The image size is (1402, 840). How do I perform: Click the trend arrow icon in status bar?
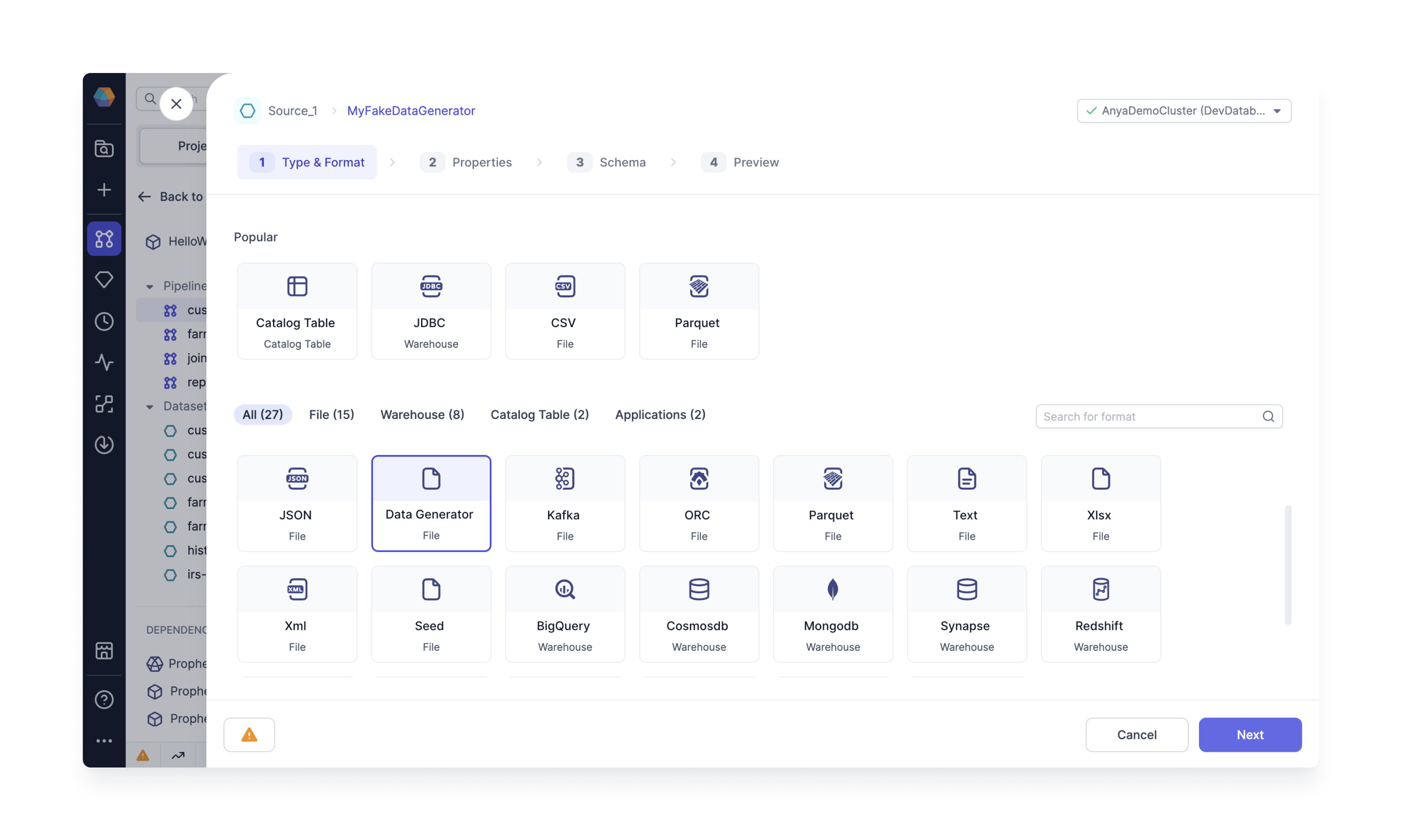(178, 756)
